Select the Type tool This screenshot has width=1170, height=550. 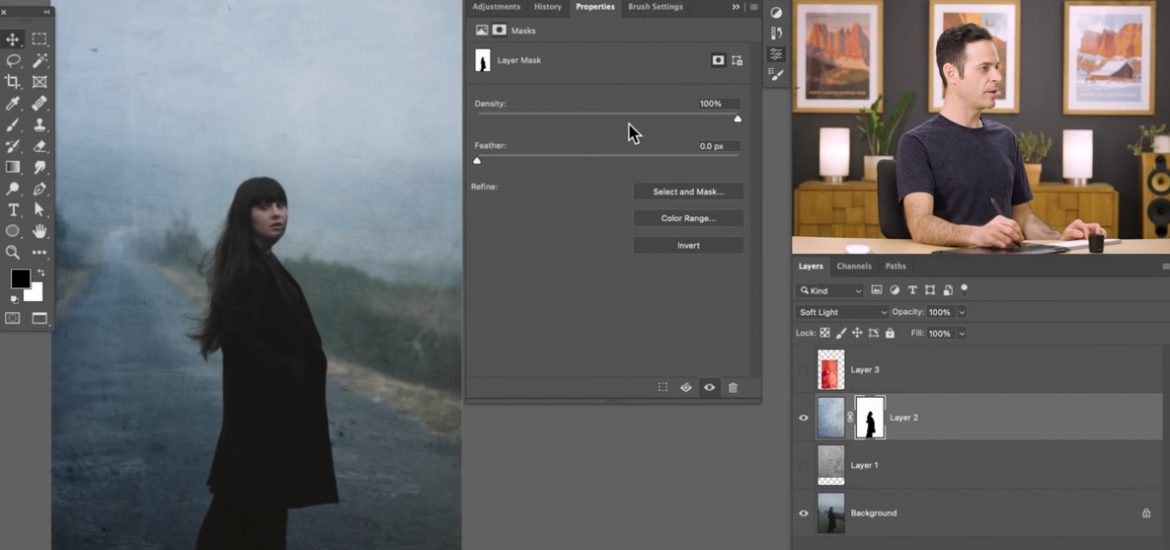coord(13,210)
